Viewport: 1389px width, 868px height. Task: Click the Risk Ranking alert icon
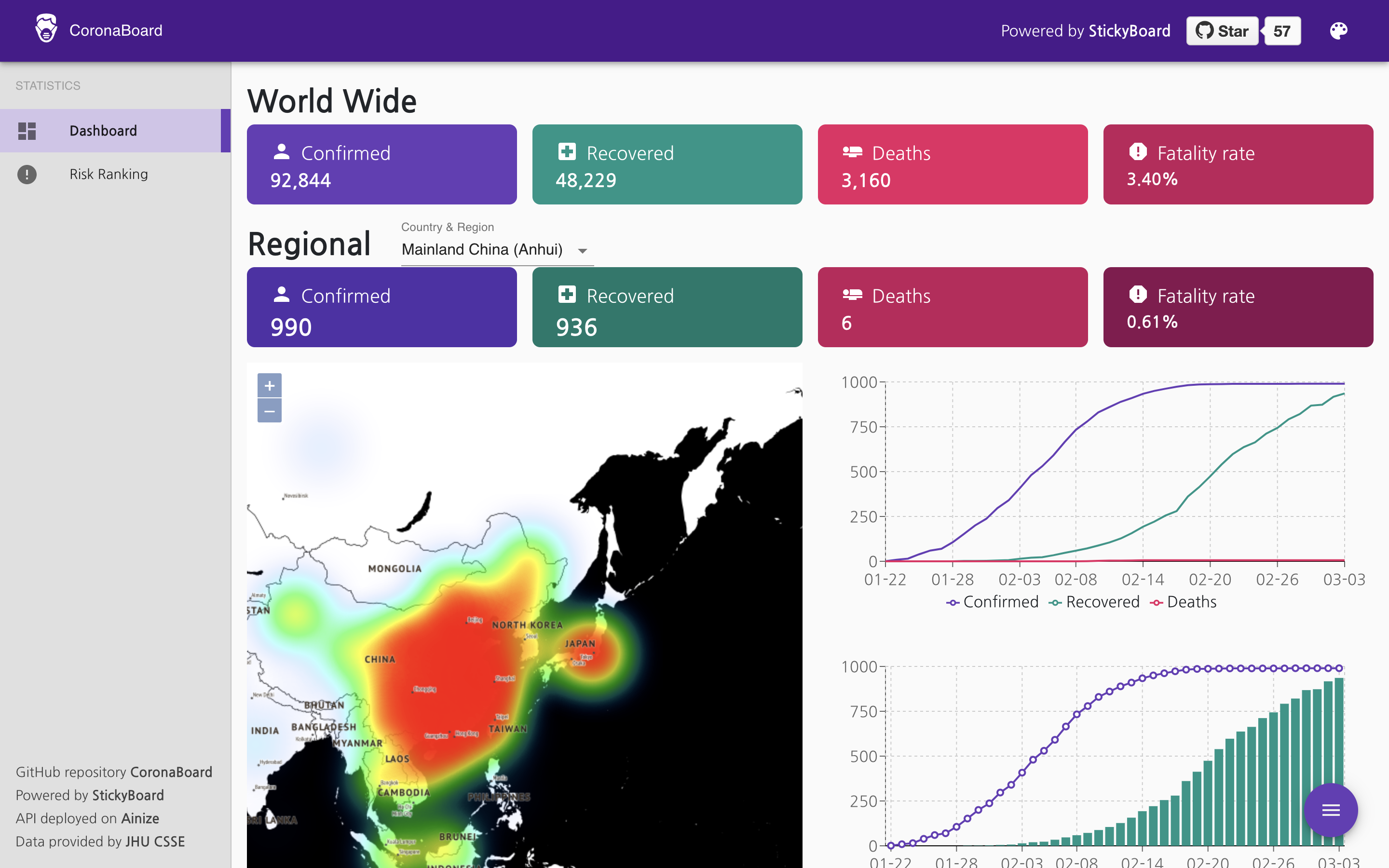click(27, 174)
